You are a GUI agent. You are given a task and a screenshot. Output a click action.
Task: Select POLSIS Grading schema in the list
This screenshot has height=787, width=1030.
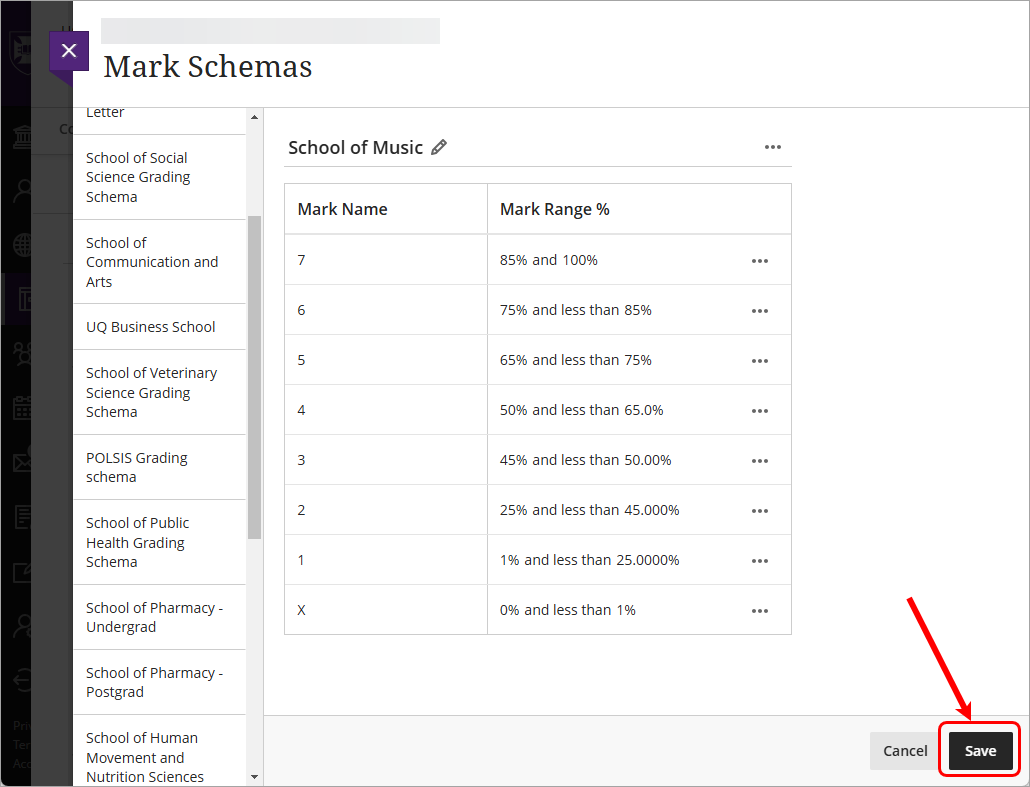[136, 467]
